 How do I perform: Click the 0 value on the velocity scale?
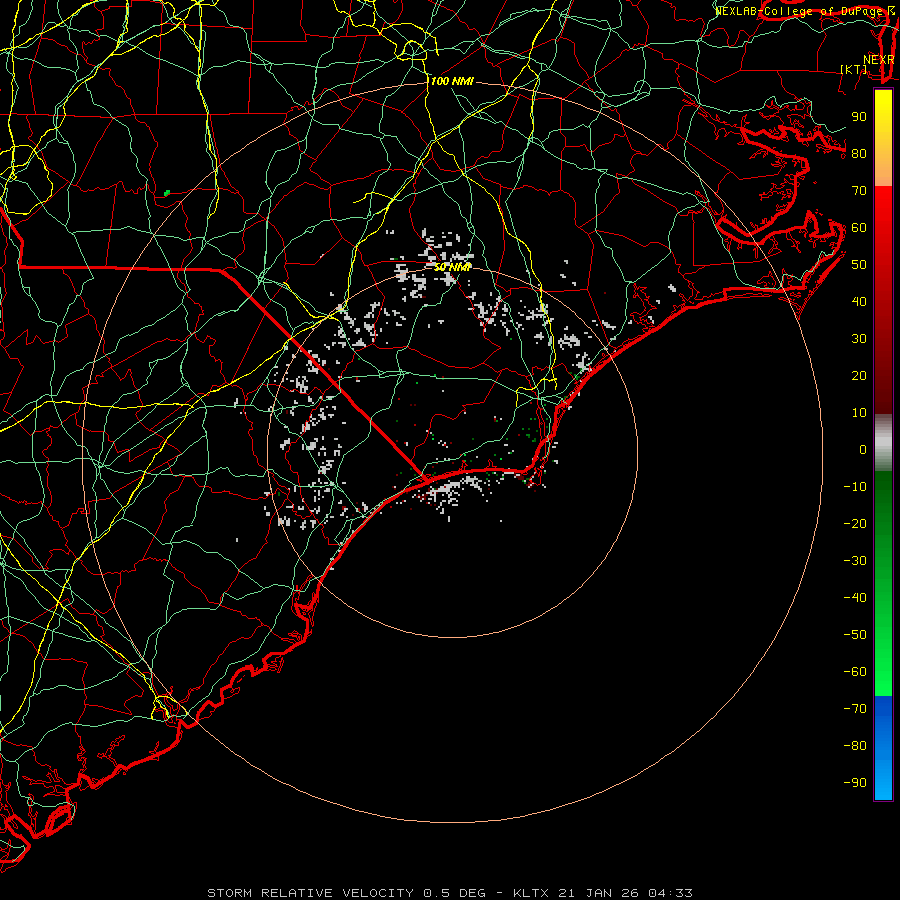(863, 449)
